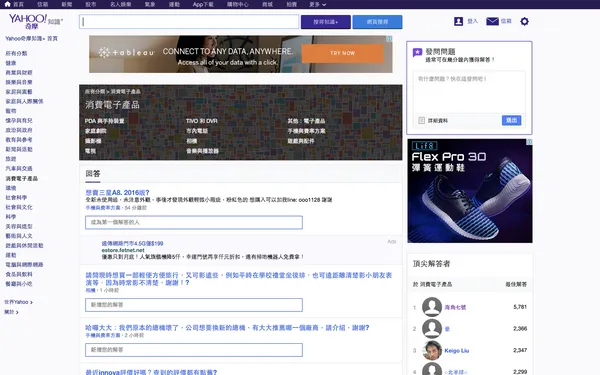This screenshot has height=375, width=600.
Task: Open the TiVO 和 DVR subcategory
Action: click(202, 121)
